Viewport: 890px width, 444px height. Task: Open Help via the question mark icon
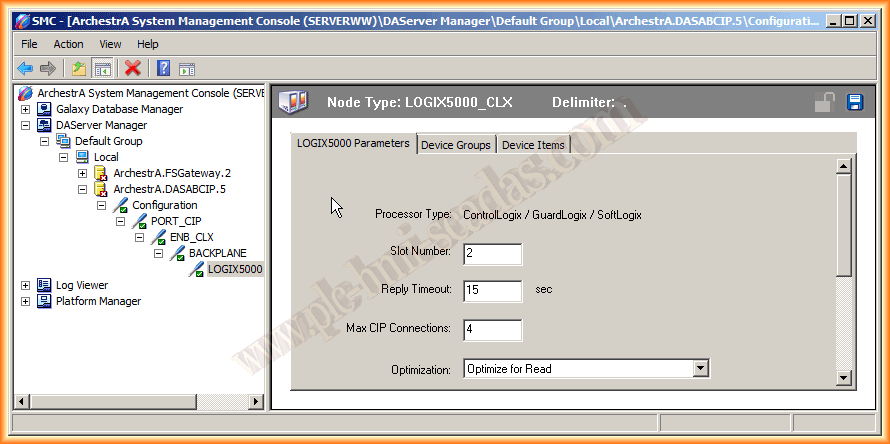tap(163, 68)
